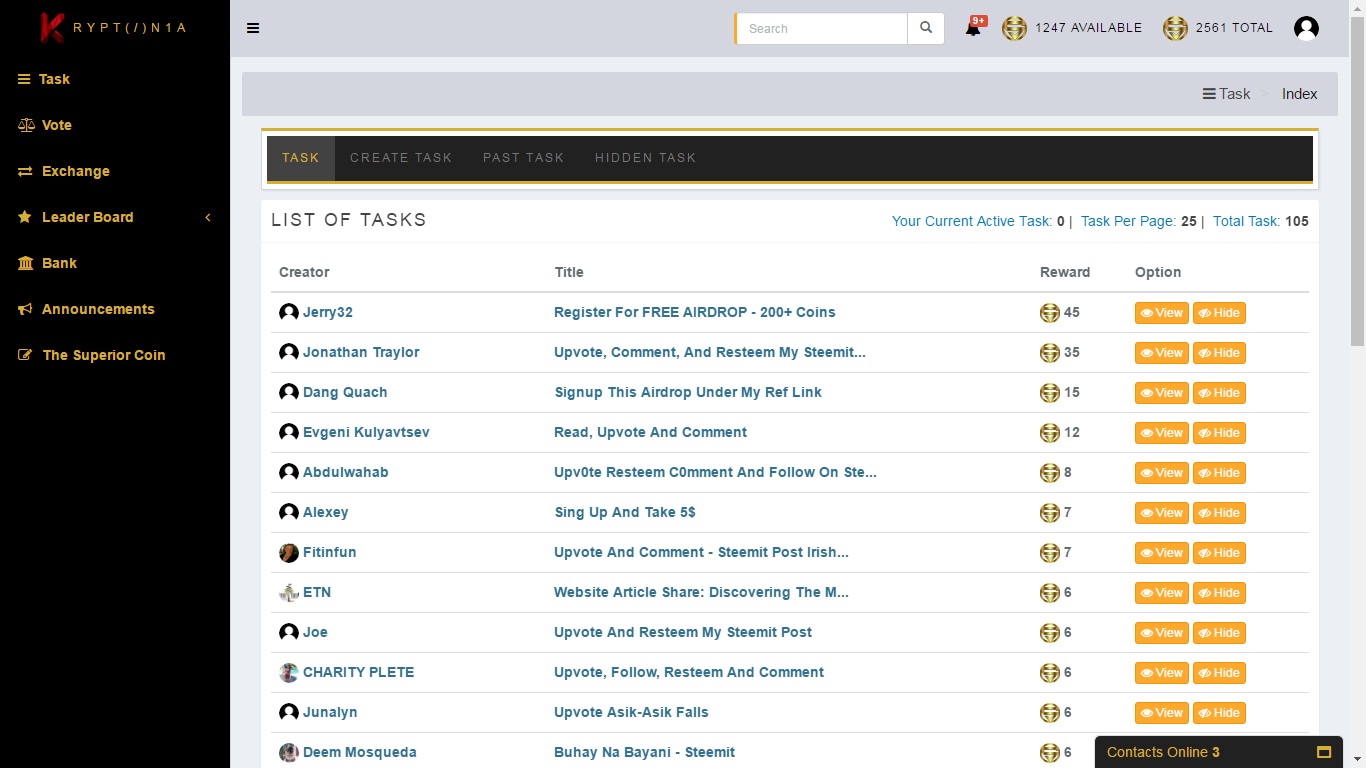Click the page vertical scrollbar
Screen dimensions: 1366x768
(x=1357, y=180)
